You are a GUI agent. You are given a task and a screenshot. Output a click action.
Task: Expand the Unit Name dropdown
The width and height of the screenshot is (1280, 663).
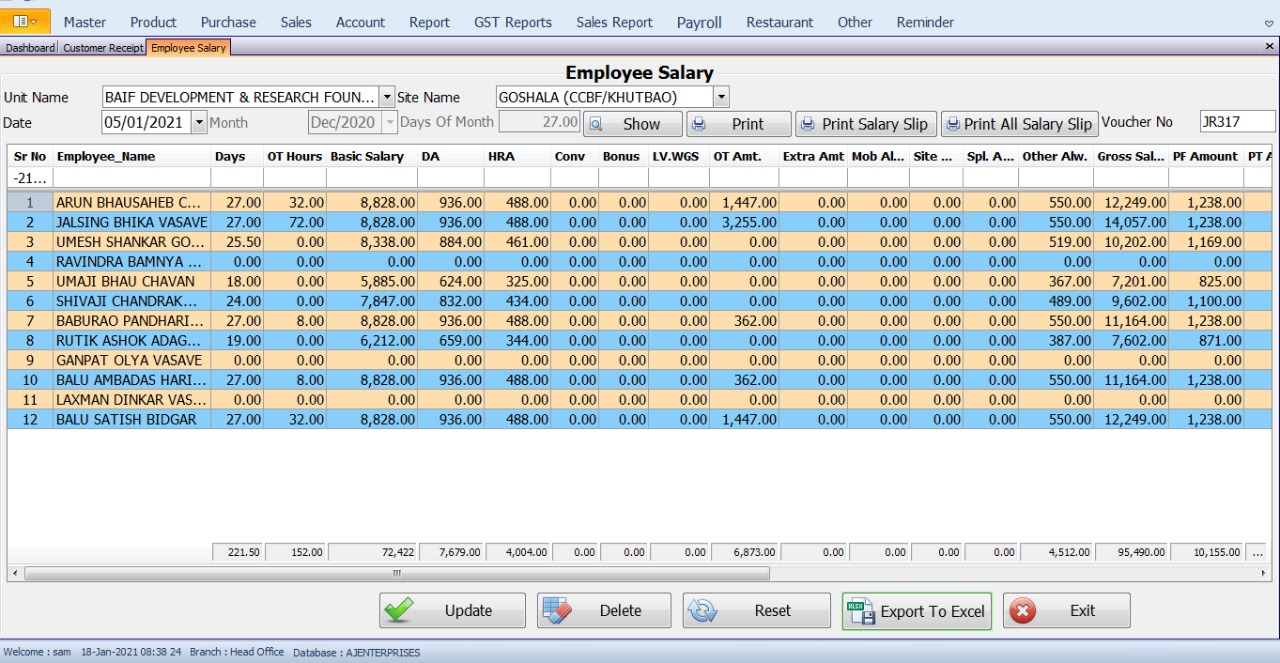387,97
